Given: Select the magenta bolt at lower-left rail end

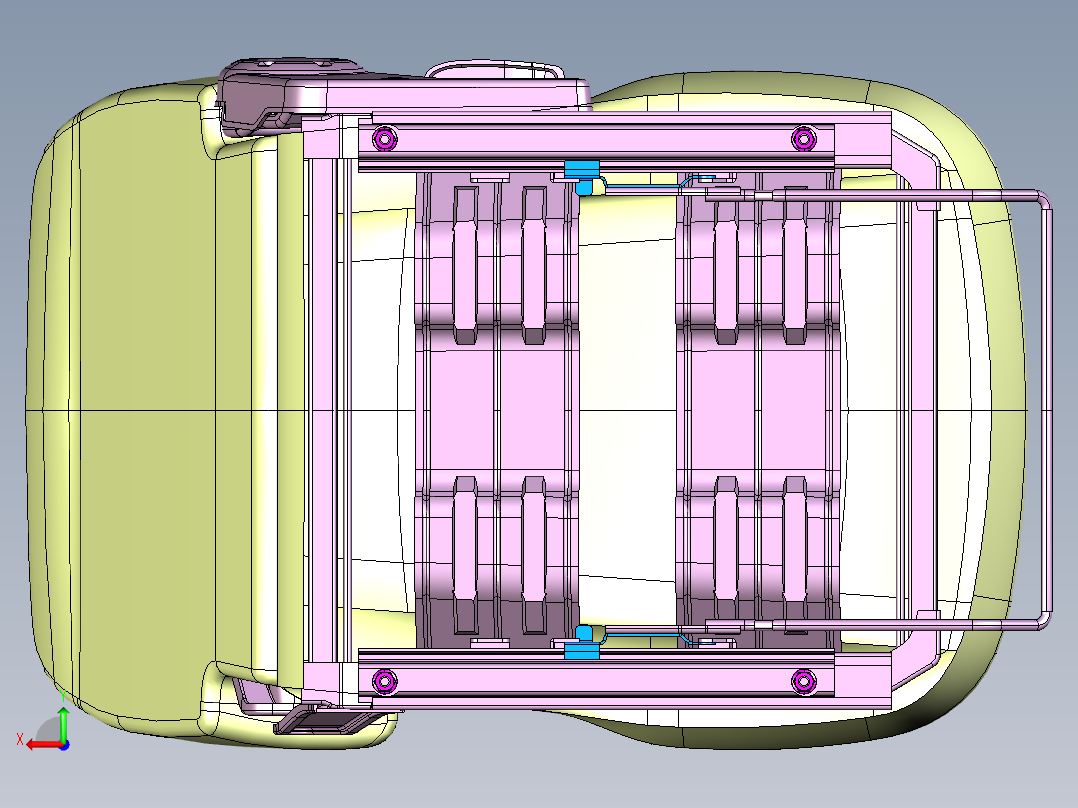Looking at the screenshot, I should tap(385, 681).
